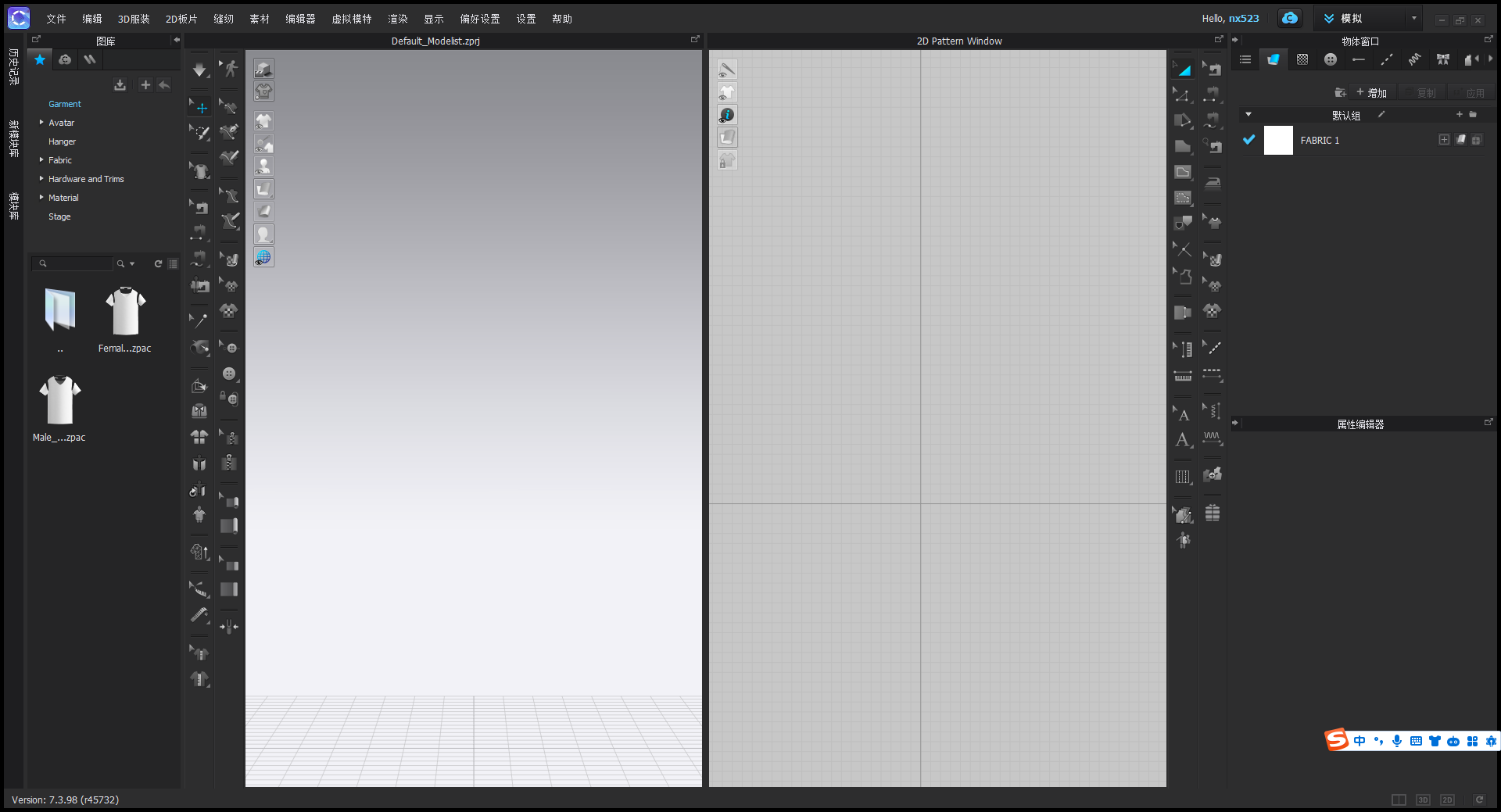
Task: Select Garment in Library tree
Action: tap(65, 104)
